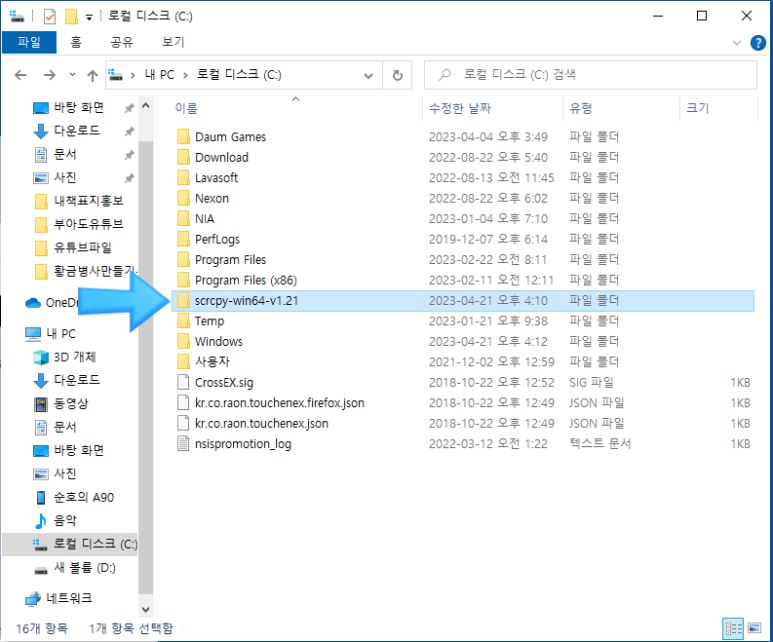Sort by 유형 column header
The width and height of the screenshot is (773, 642).
pos(581,108)
